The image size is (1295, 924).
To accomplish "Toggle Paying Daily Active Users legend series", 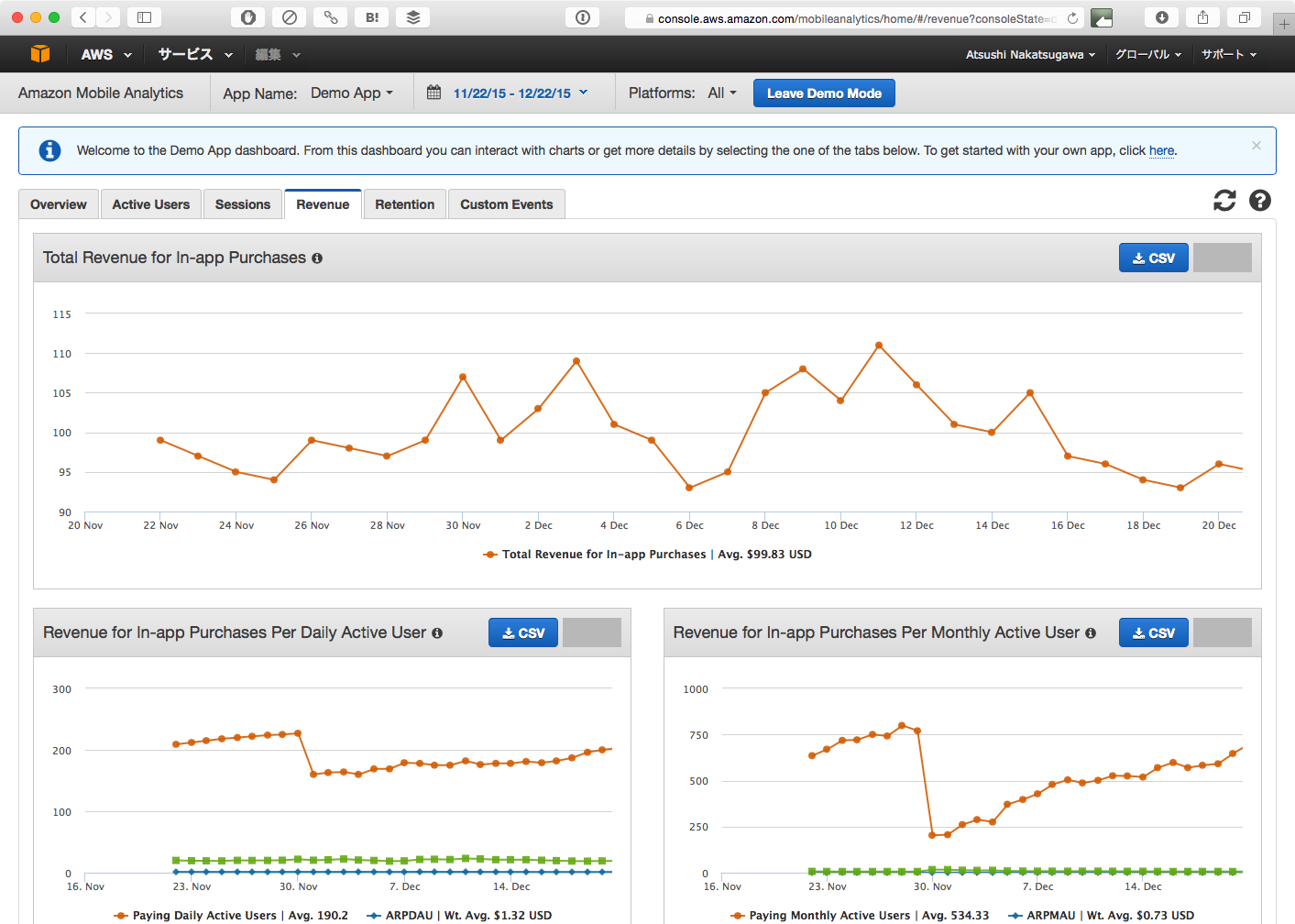I will point(203,915).
